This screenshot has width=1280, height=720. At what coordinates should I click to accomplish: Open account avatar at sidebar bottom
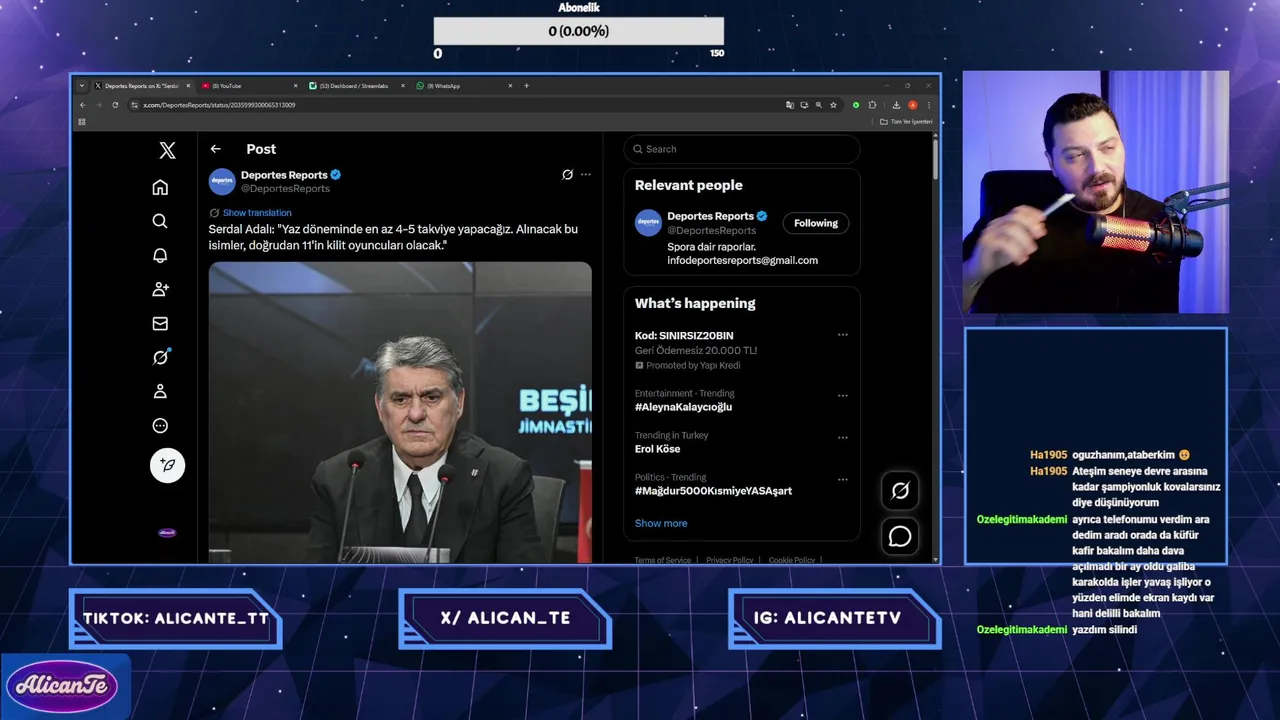(167, 533)
